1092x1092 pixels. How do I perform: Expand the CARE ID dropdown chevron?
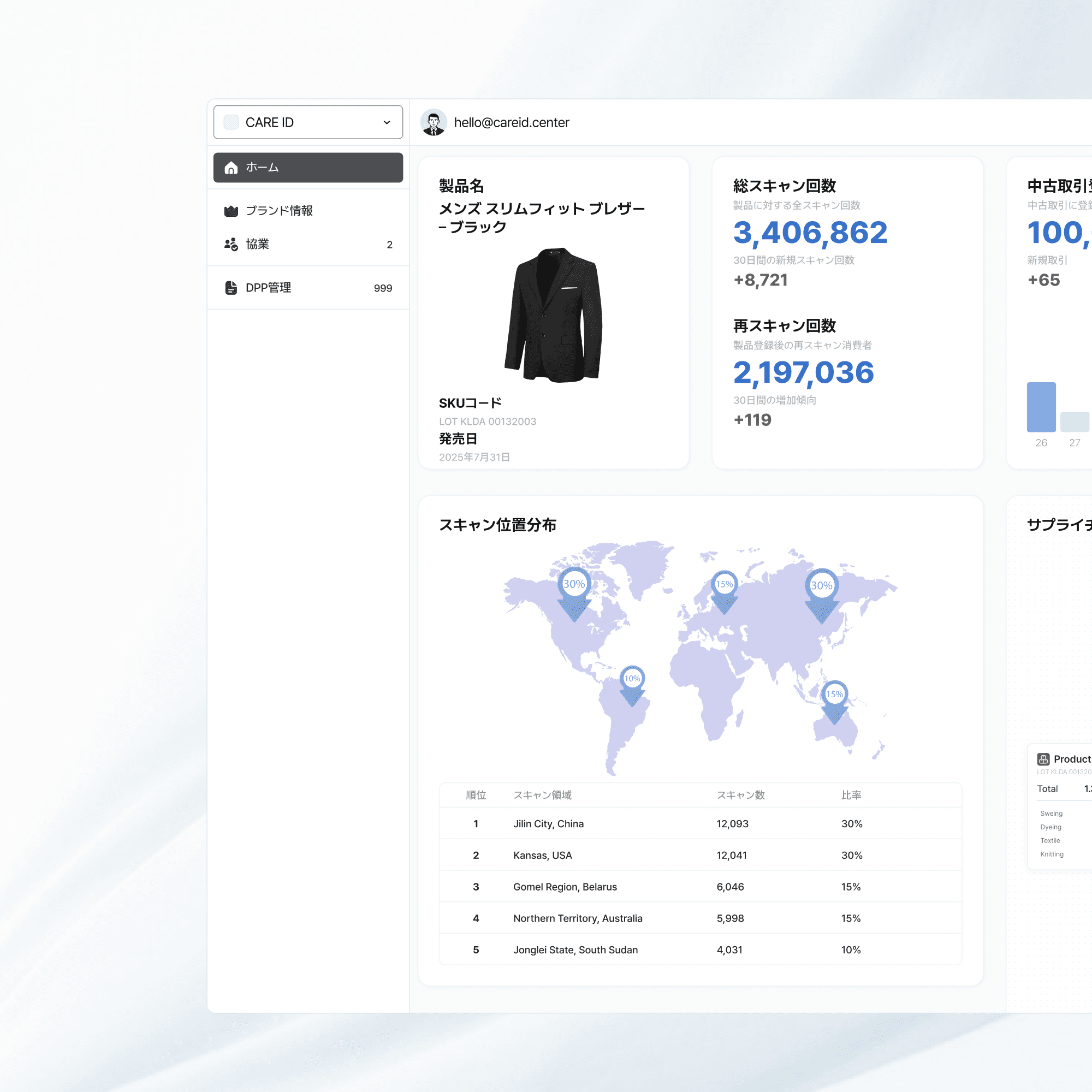pos(387,122)
